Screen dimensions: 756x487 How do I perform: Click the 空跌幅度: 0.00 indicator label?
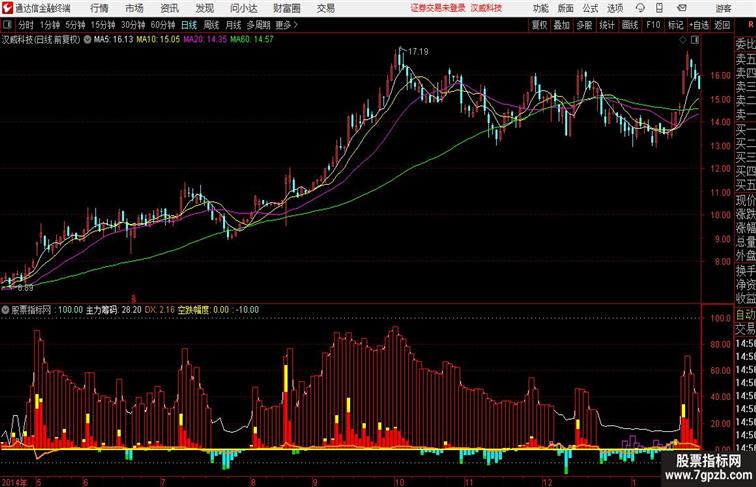[x=203, y=310]
